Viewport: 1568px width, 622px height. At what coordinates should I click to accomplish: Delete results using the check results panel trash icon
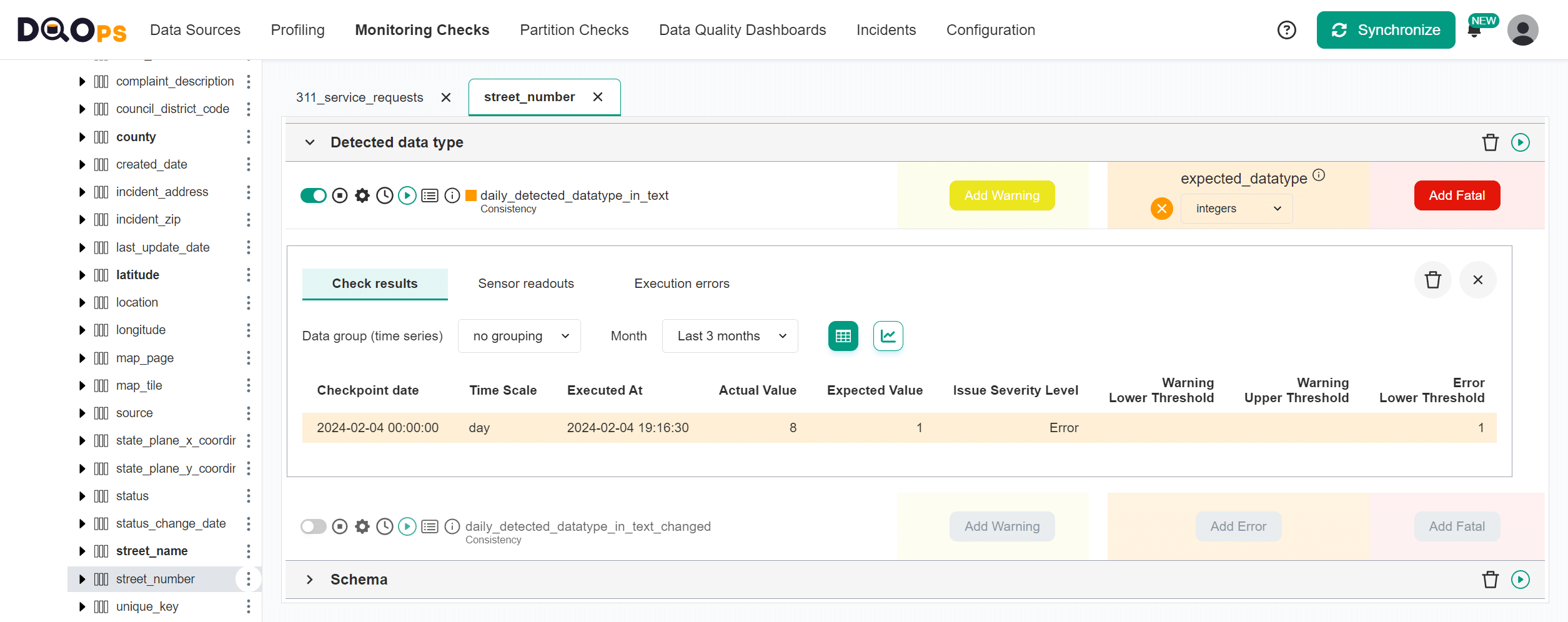1432,280
